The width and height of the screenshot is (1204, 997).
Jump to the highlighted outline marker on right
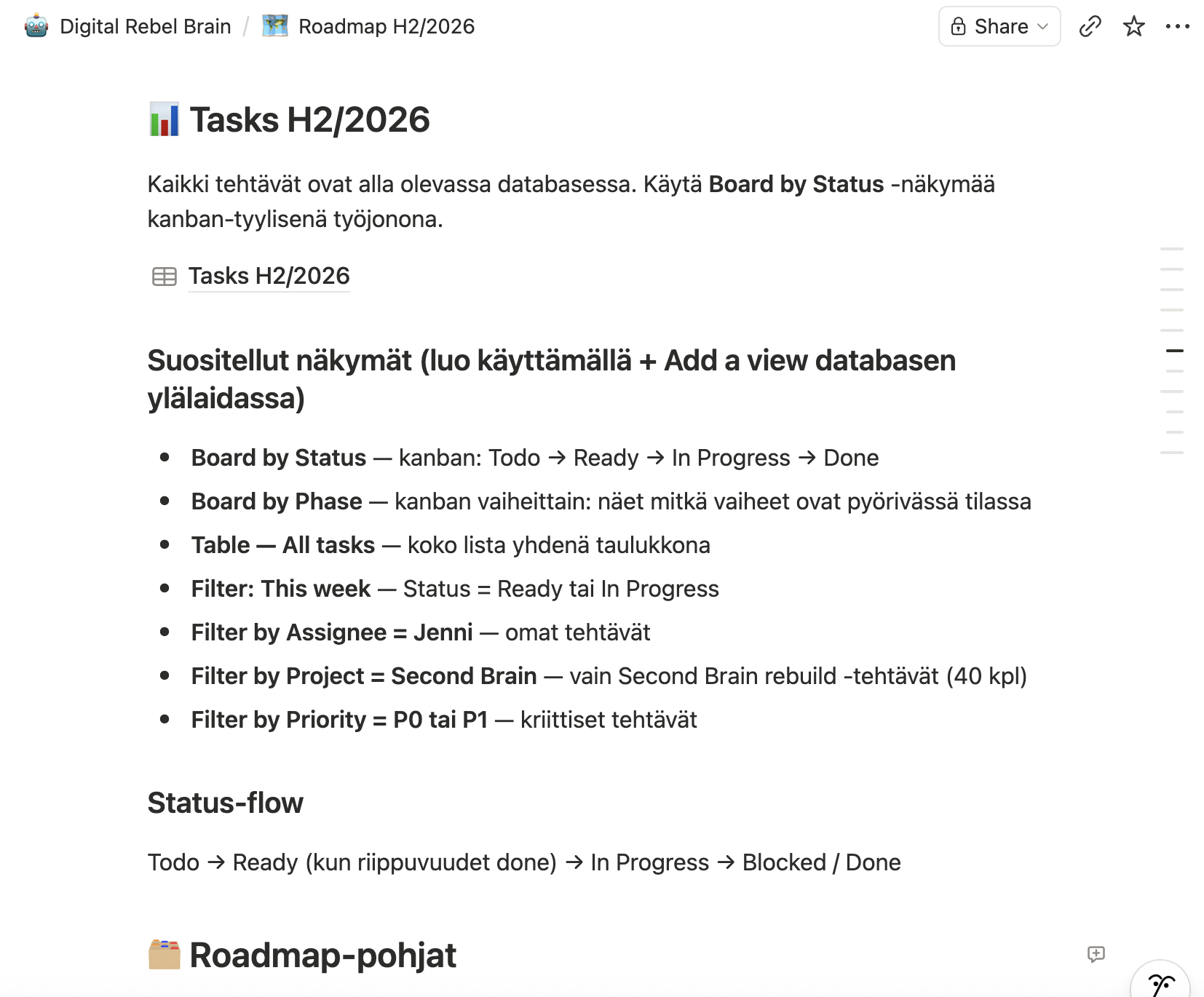click(x=1174, y=351)
